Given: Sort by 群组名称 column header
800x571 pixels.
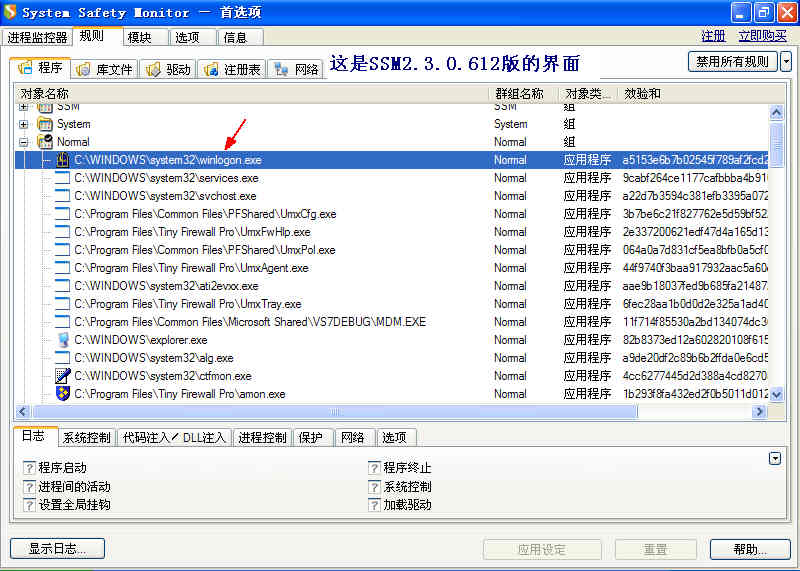Looking at the screenshot, I should [x=526, y=94].
